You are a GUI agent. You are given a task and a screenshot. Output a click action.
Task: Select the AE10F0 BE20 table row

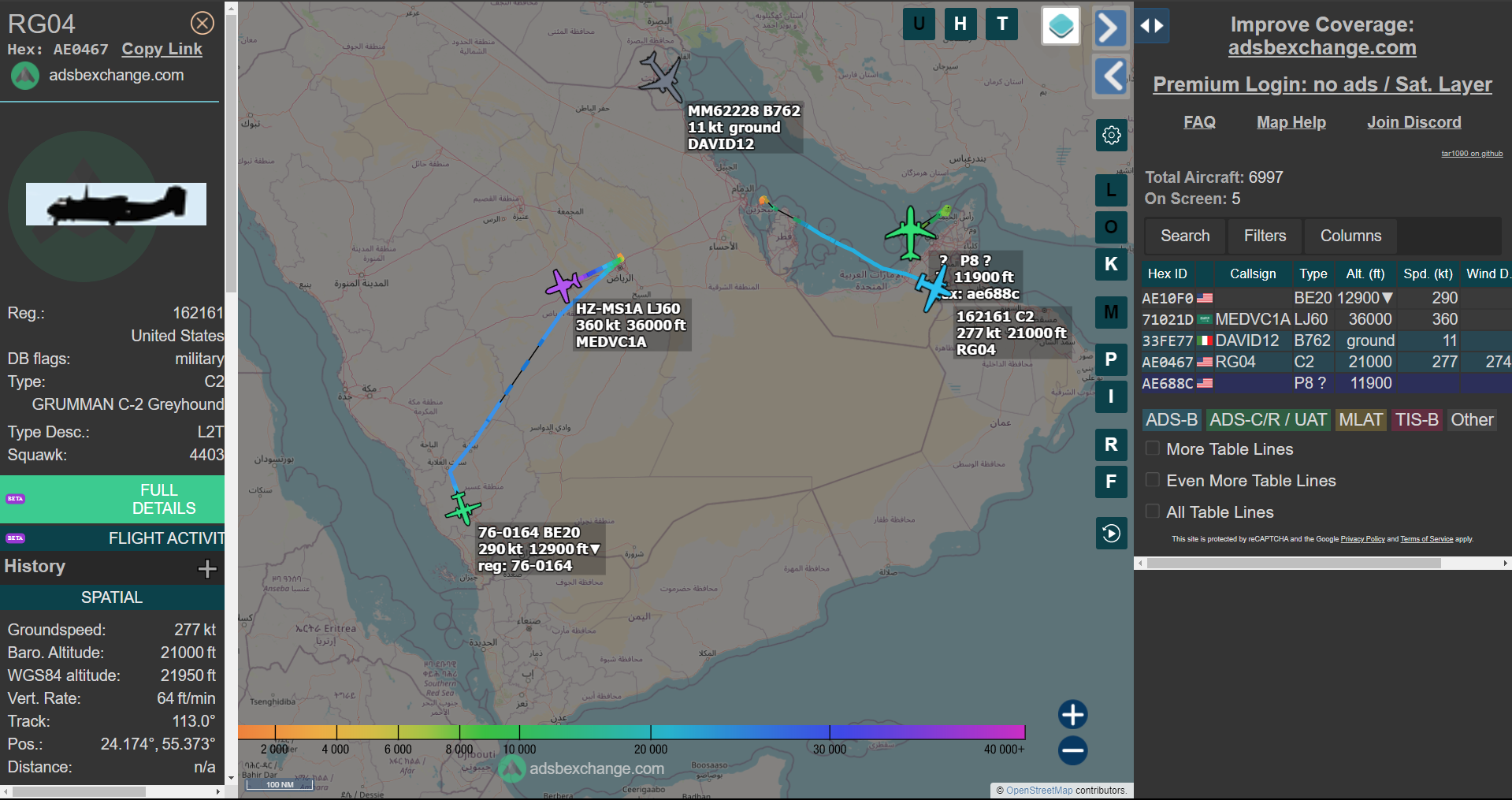[x=1326, y=298]
